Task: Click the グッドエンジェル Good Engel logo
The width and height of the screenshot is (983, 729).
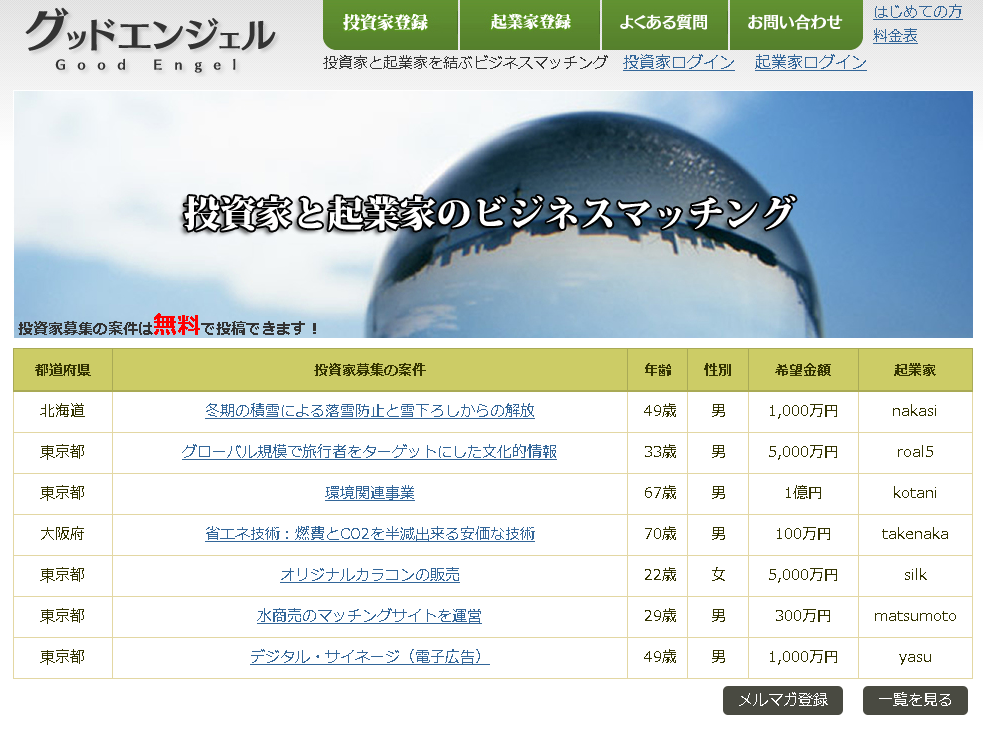Action: click(x=149, y=41)
